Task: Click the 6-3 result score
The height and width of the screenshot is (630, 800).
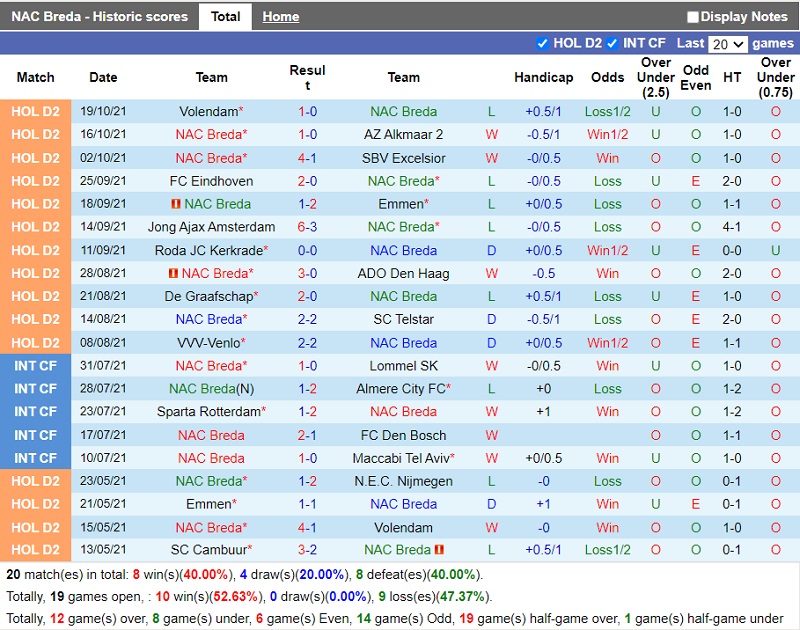Action: (307, 227)
